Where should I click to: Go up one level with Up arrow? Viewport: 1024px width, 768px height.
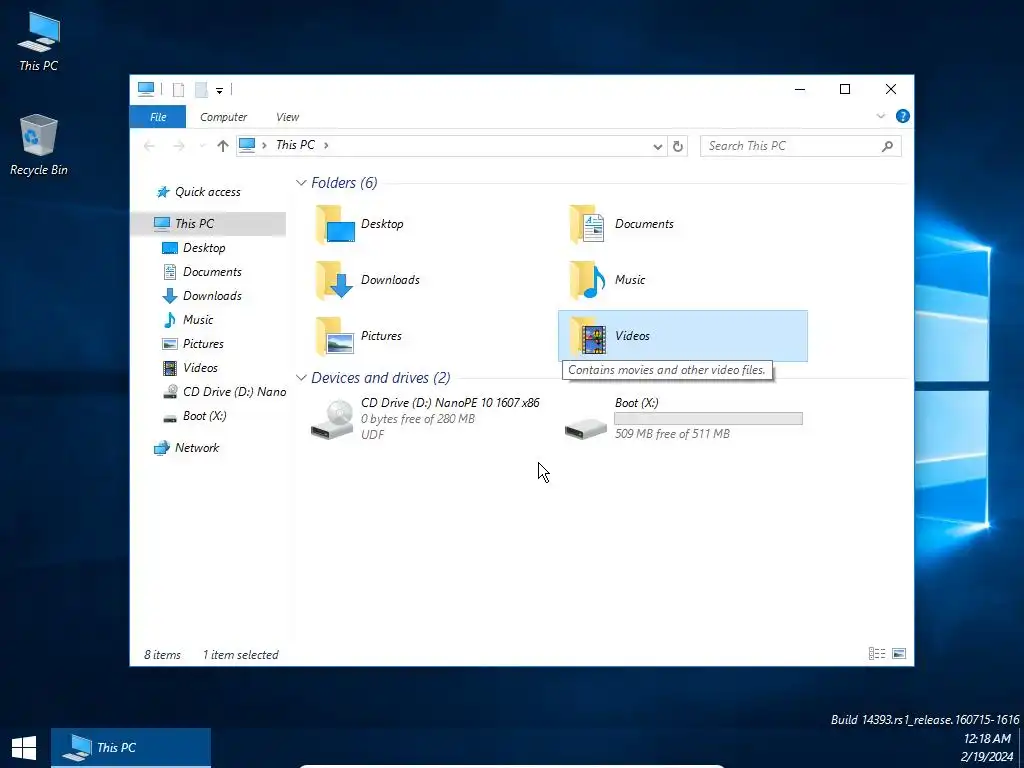point(223,146)
